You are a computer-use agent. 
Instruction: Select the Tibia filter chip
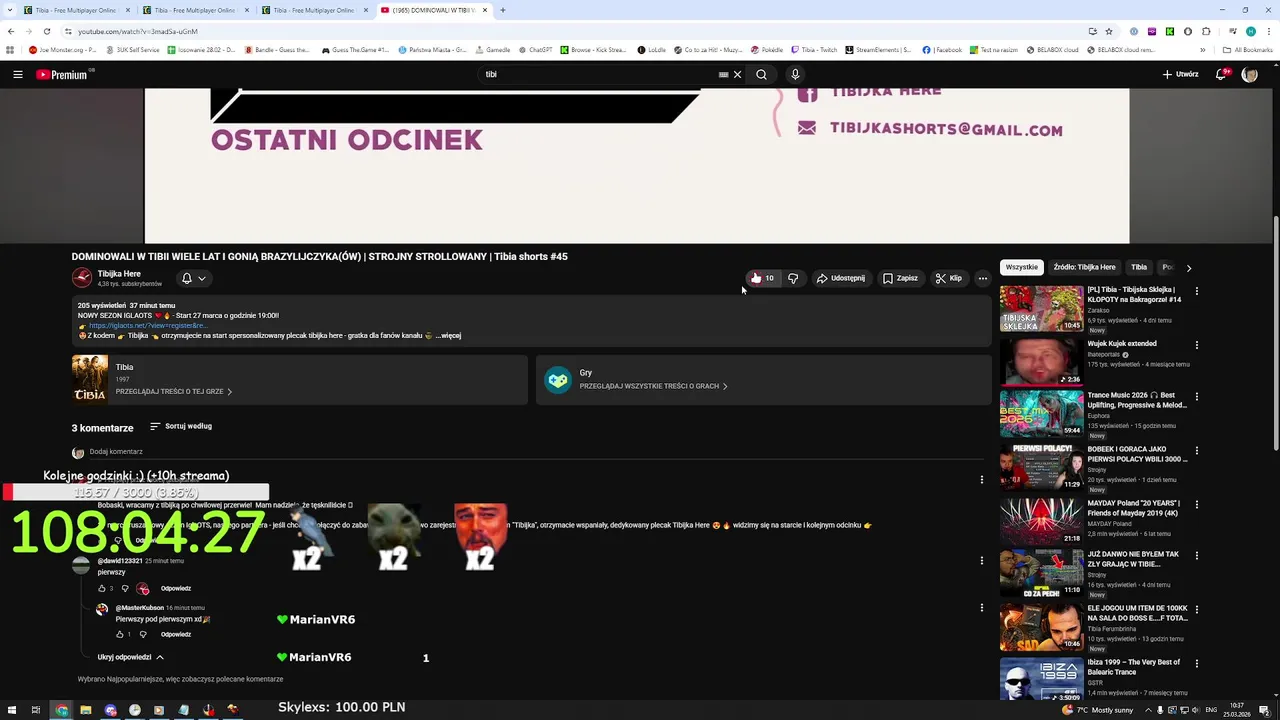(1139, 267)
